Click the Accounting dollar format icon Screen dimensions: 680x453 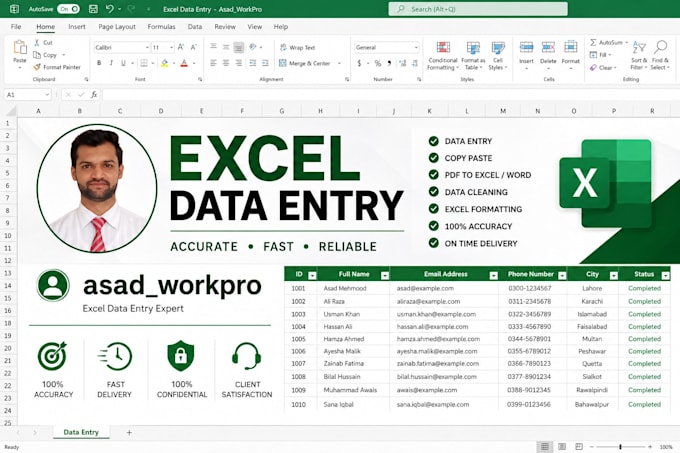359,63
